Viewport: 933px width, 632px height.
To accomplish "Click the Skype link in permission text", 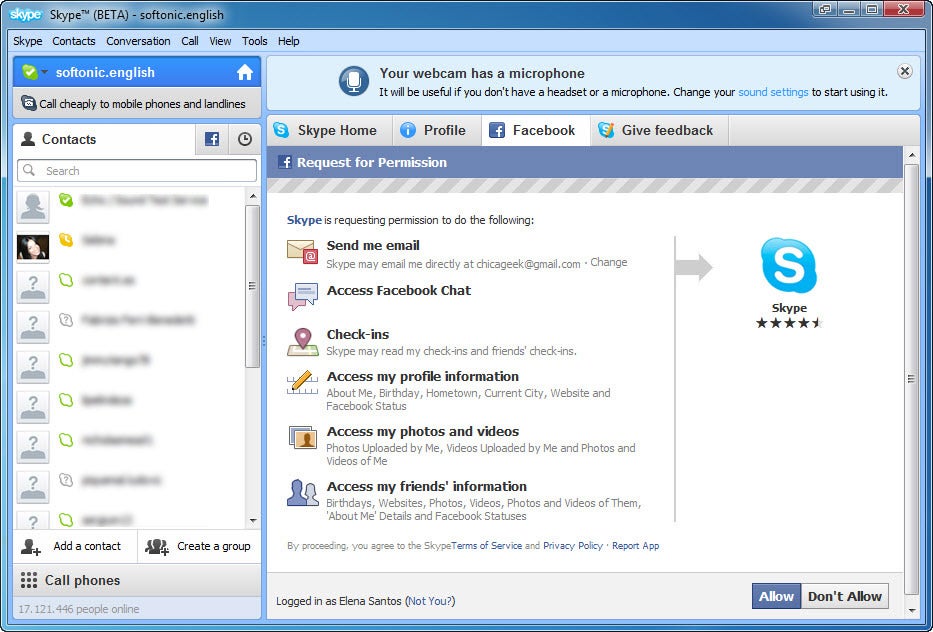I will click(304, 220).
